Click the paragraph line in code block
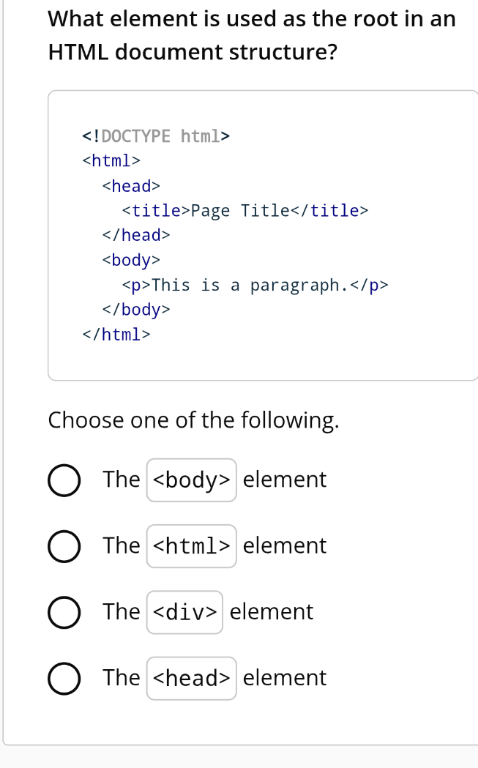Viewport: 478px width, 768px height. 255,285
